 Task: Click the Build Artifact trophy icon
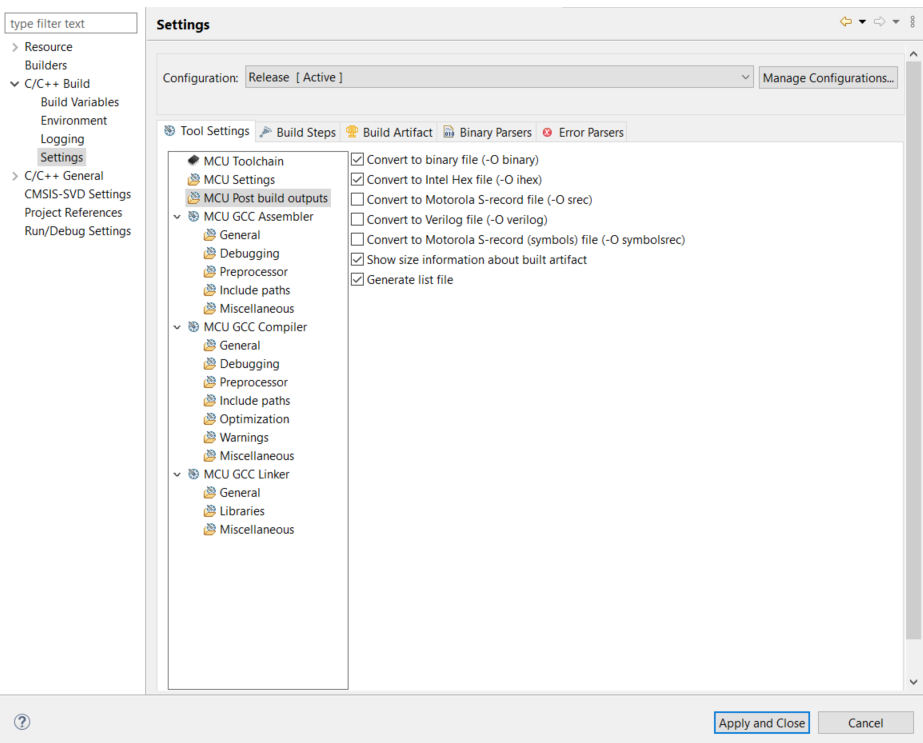(352, 132)
